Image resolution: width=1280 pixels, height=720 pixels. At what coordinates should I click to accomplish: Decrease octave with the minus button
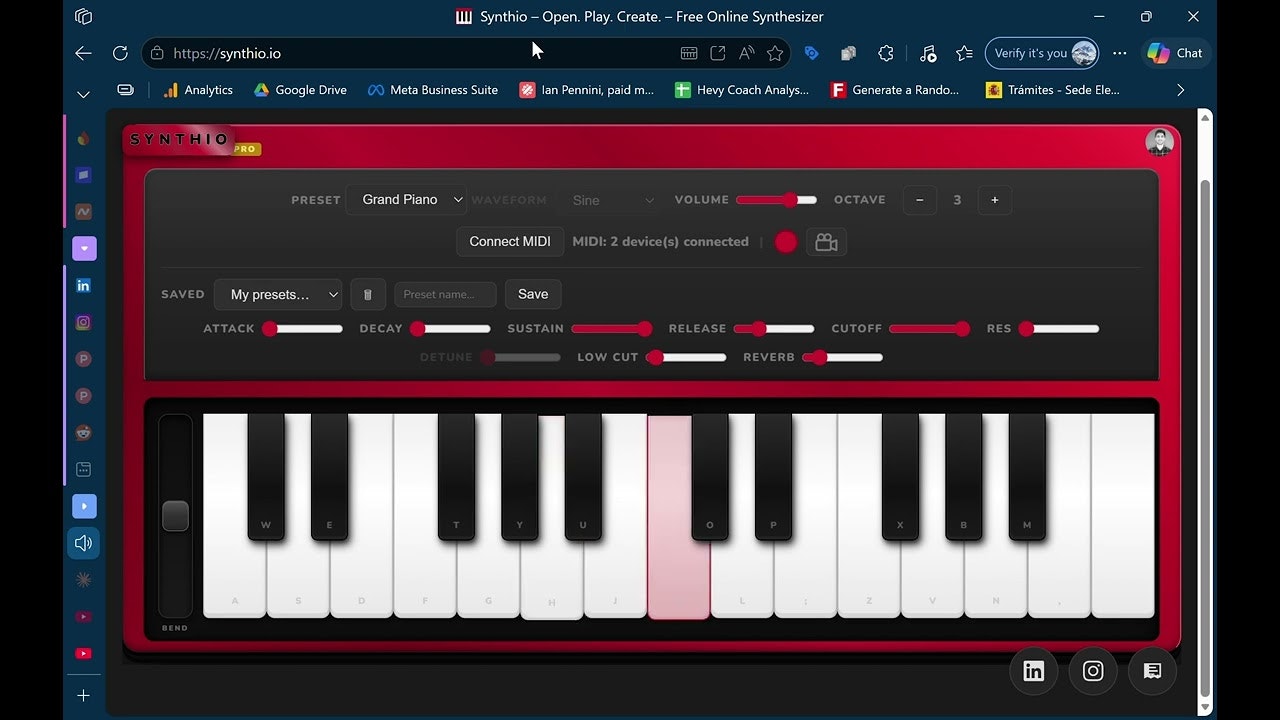point(920,200)
